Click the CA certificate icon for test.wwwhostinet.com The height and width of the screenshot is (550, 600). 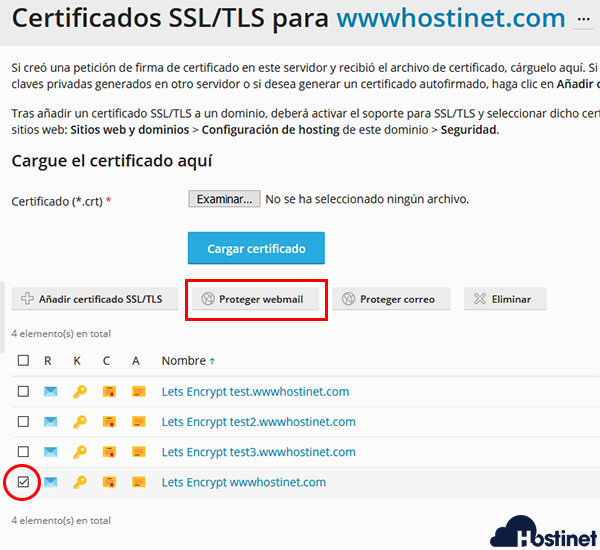pyautogui.click(x=139, y=391)
